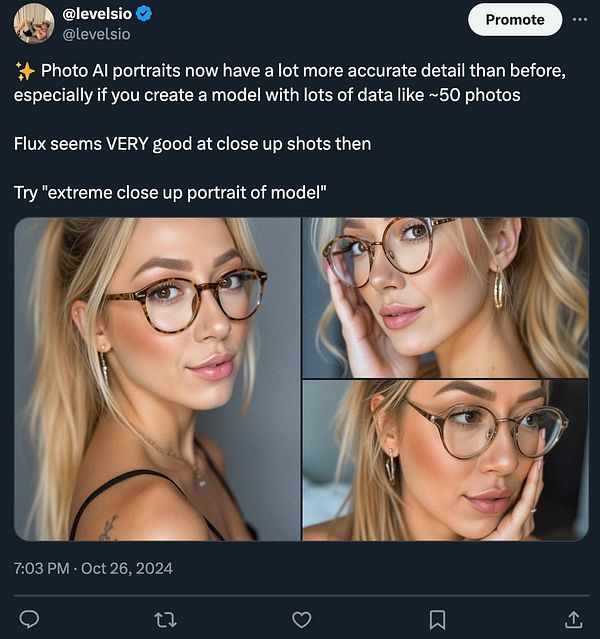Image resolution: width=600 pixels, height=639 pixels.
Task: Click the bold @levelsio display name
Action: click(x=97, y=14)
